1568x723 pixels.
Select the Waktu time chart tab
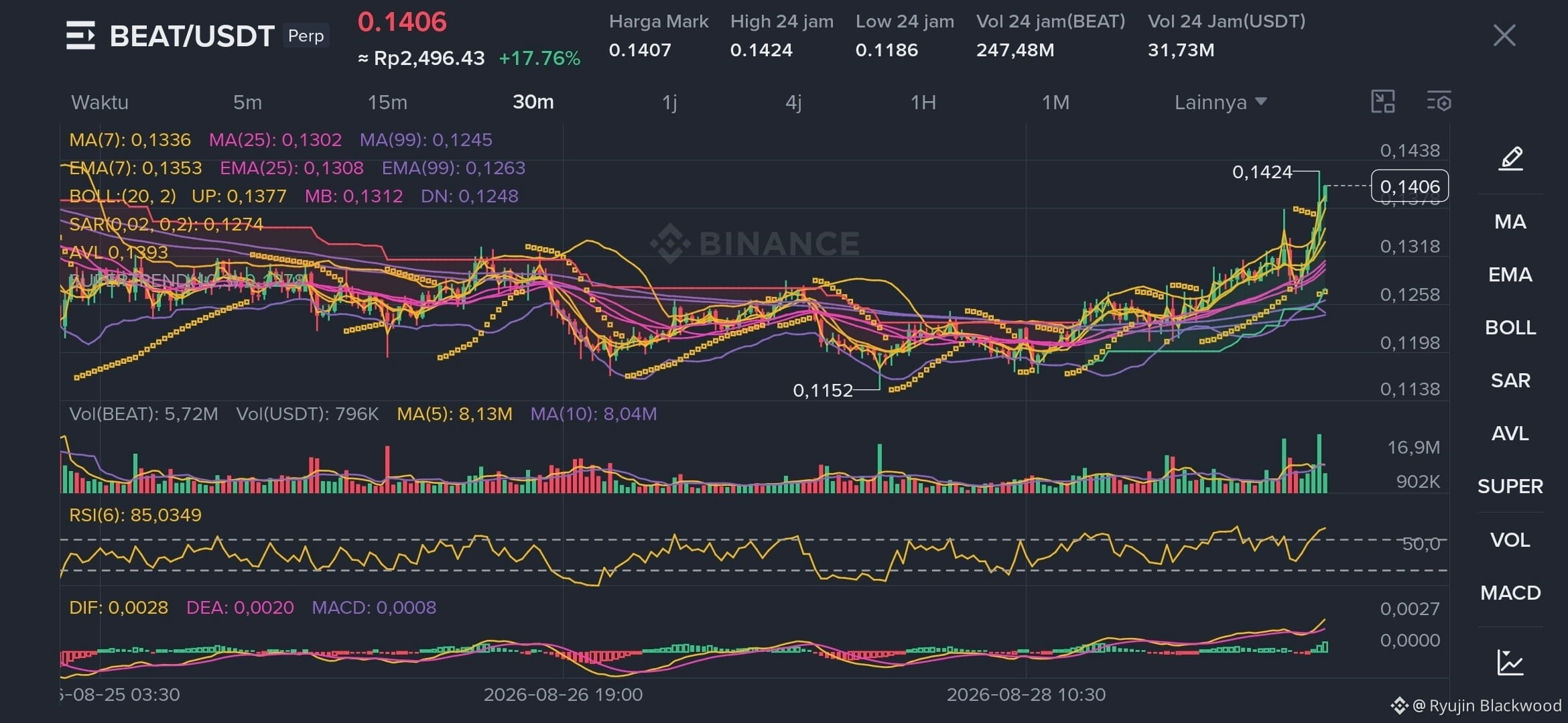[100, 102]
